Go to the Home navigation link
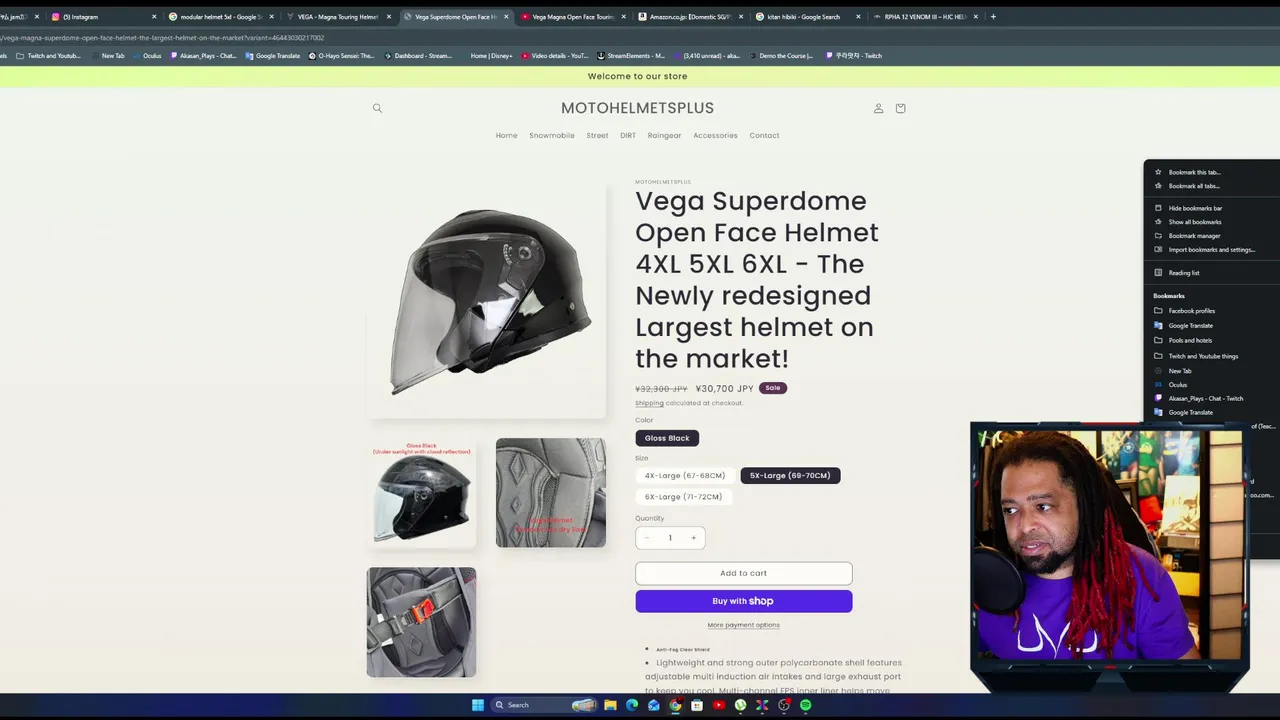This screenshot has height=720, width=1280. 506,136
